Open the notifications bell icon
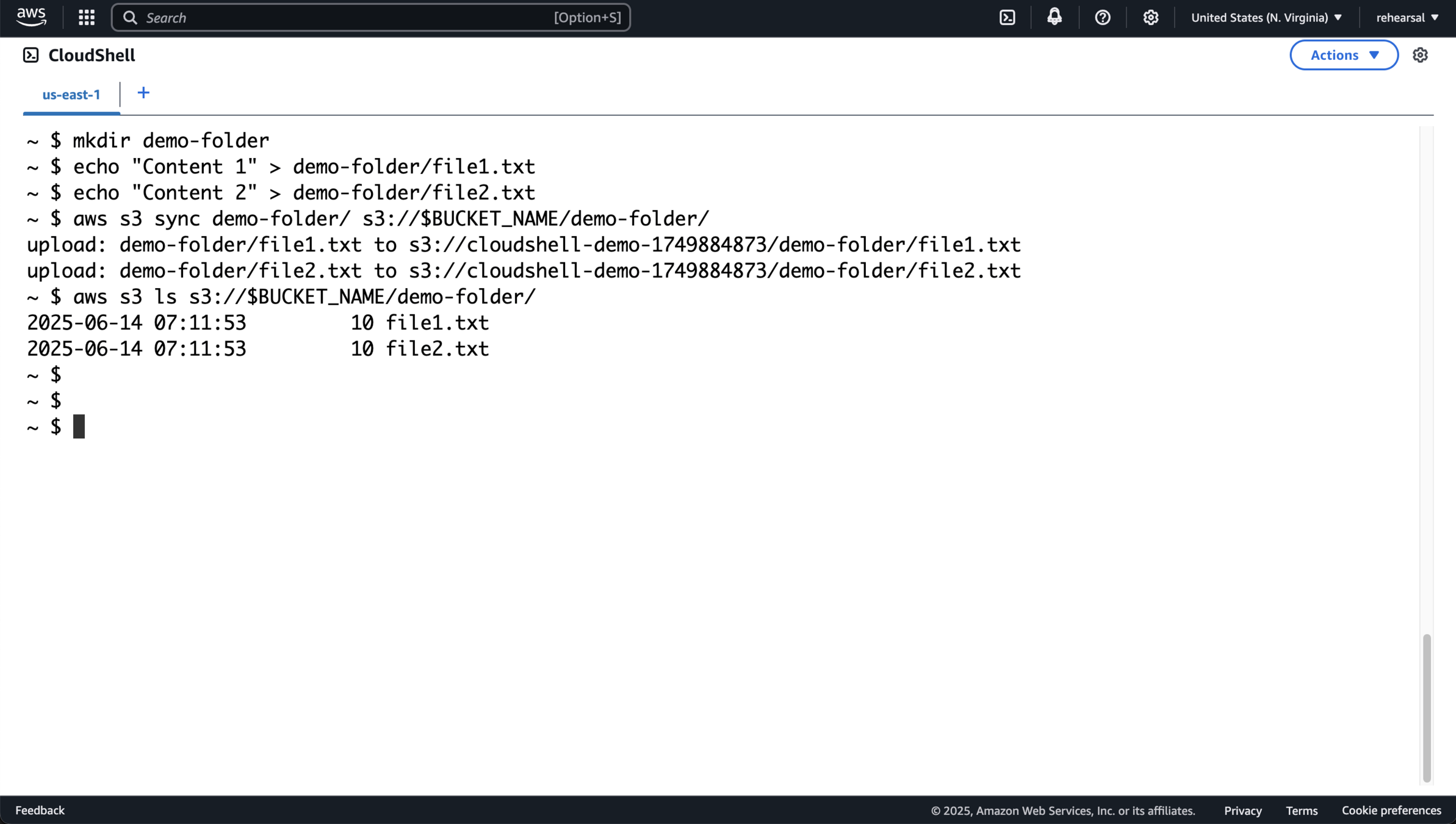 1054,17
